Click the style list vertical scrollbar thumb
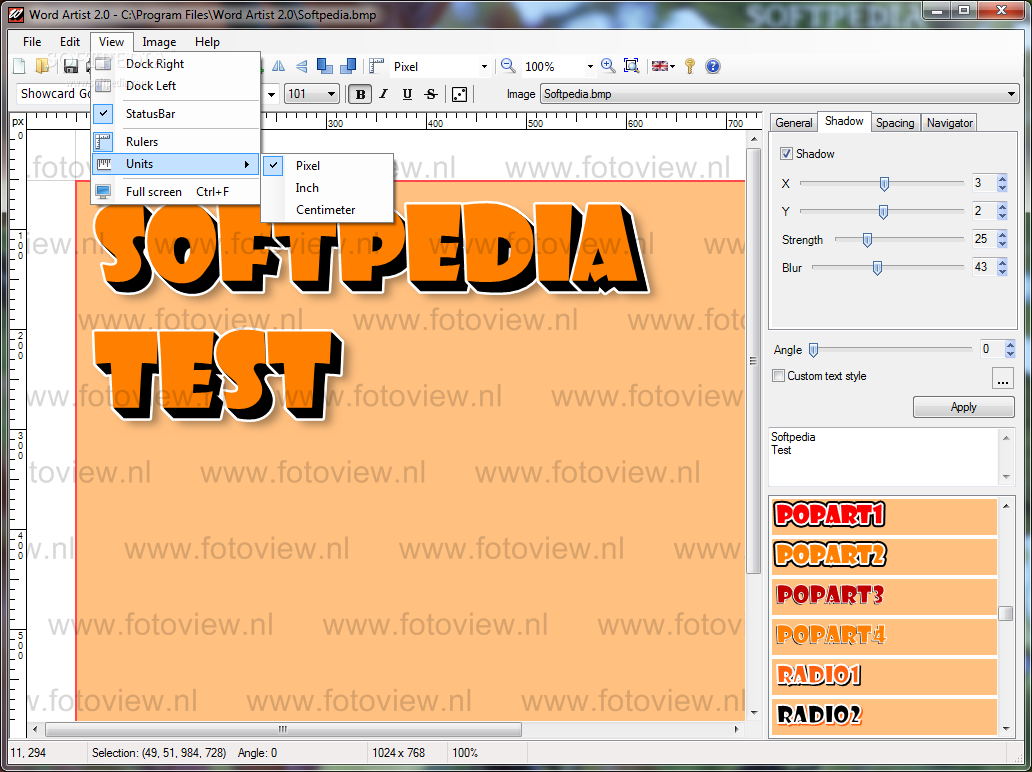This screenshot has width=1032, height=772. coord(1005,613)
